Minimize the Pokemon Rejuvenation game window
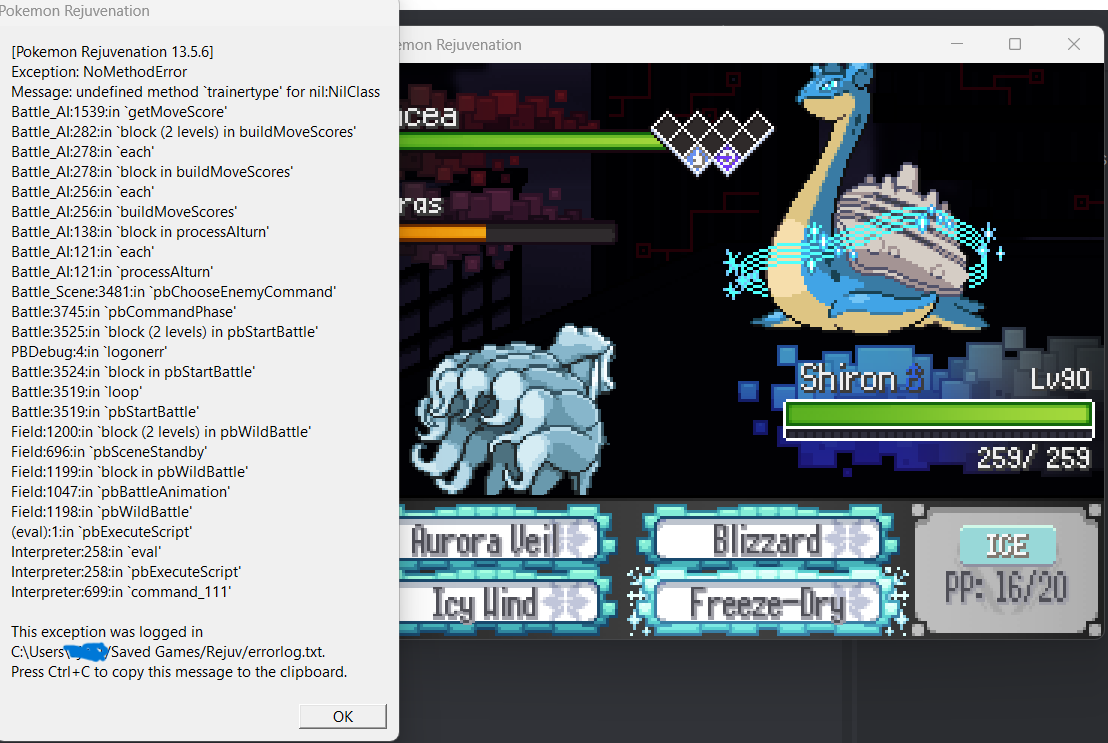This screenshot has height=743, width=1108. pos(957,44)
